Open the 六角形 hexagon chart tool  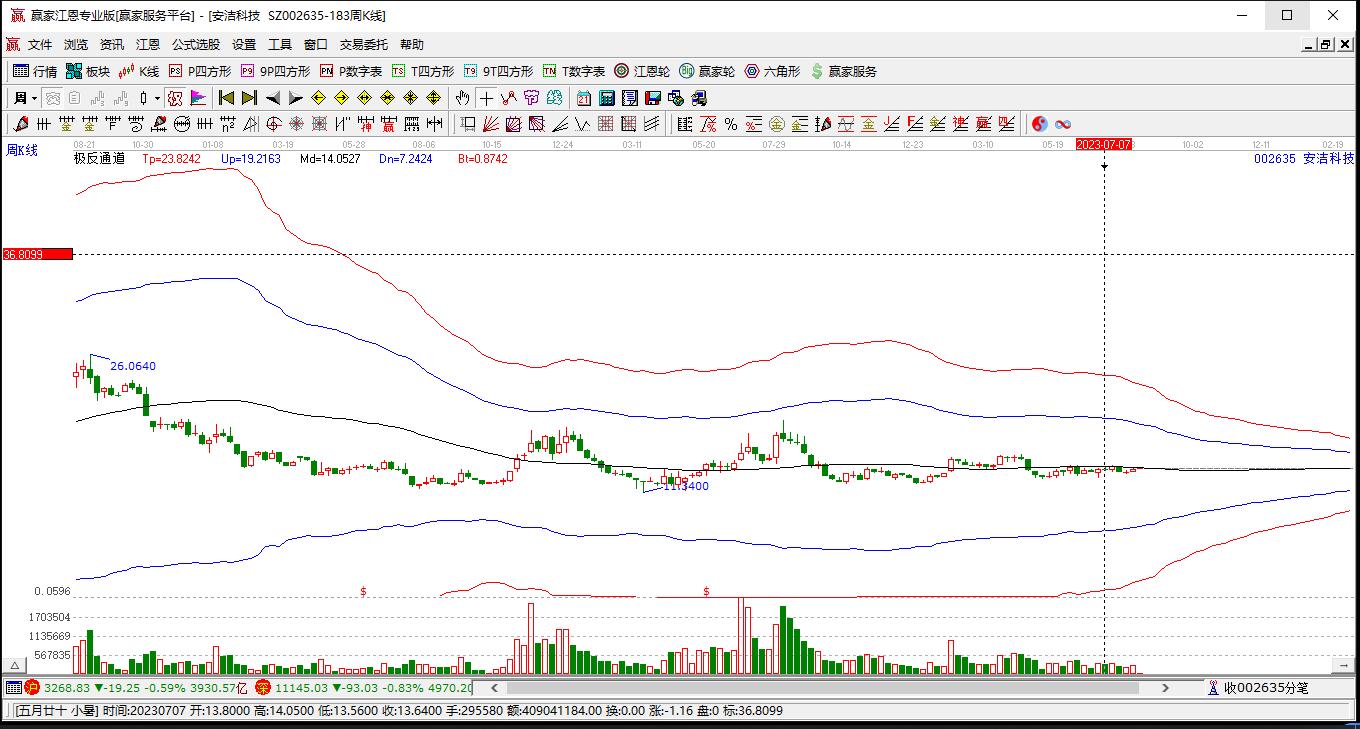[773, 71]
